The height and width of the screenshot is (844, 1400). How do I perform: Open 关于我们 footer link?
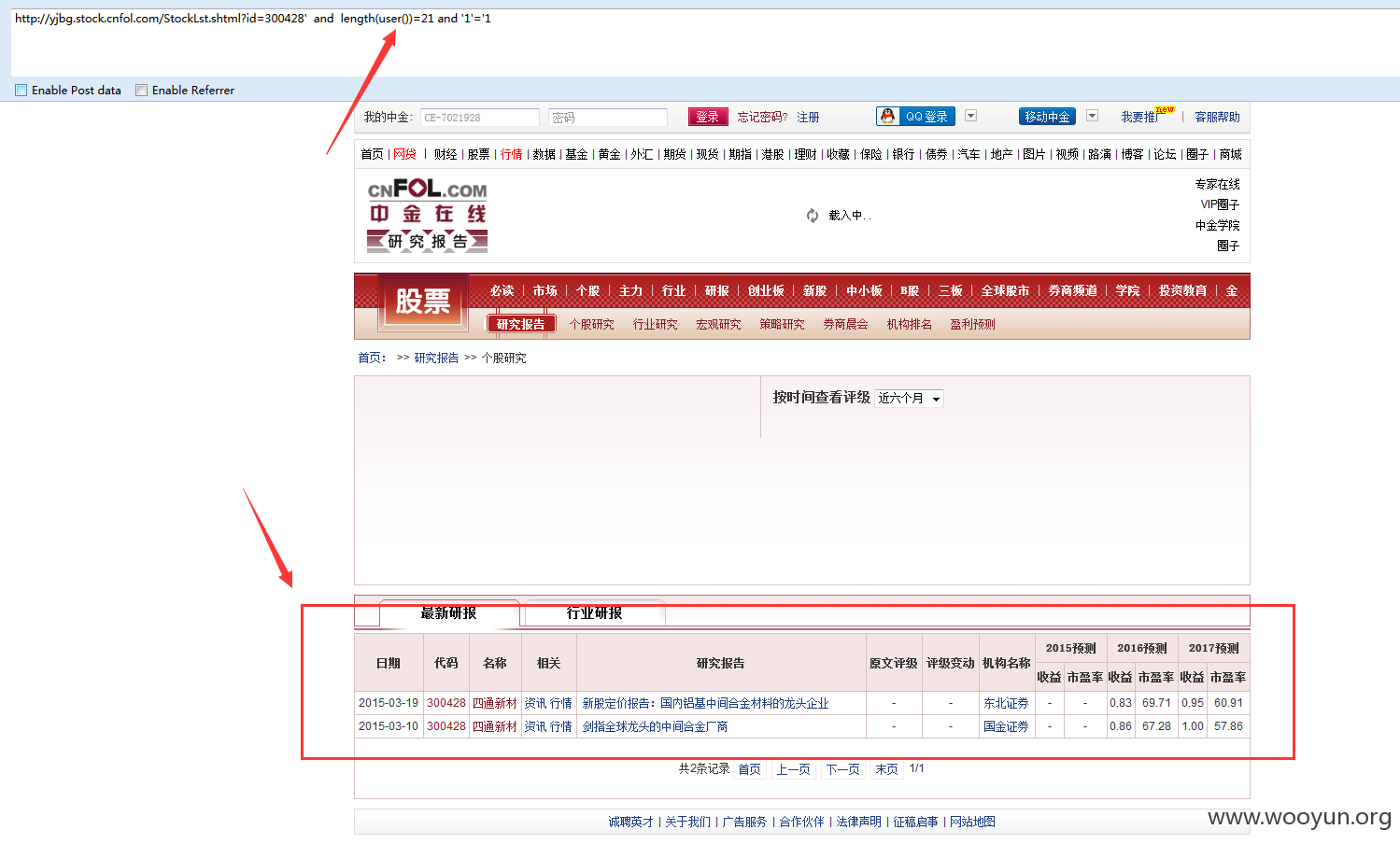click(x=688, y=822)
